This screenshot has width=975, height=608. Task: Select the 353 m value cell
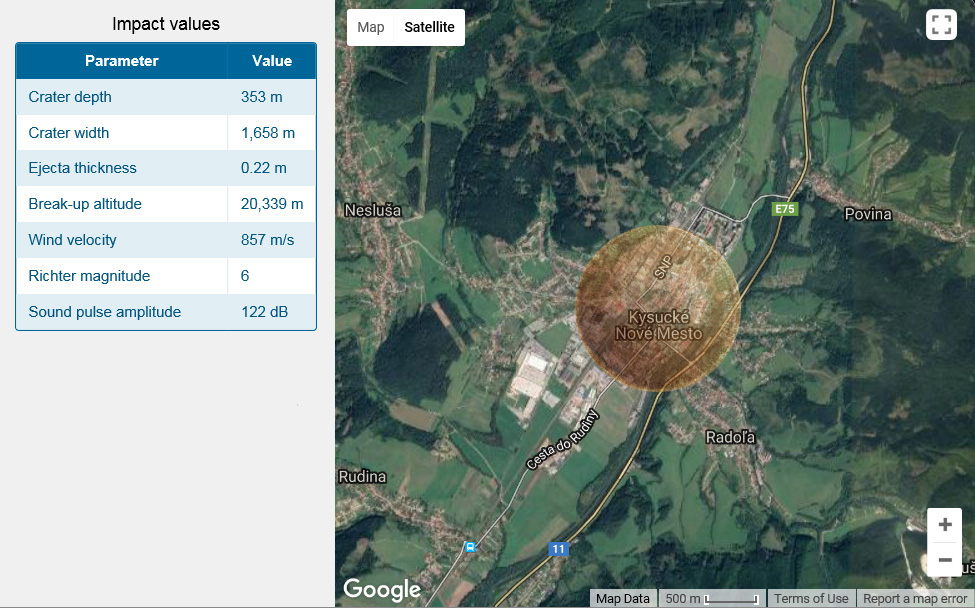coord(262,97)
